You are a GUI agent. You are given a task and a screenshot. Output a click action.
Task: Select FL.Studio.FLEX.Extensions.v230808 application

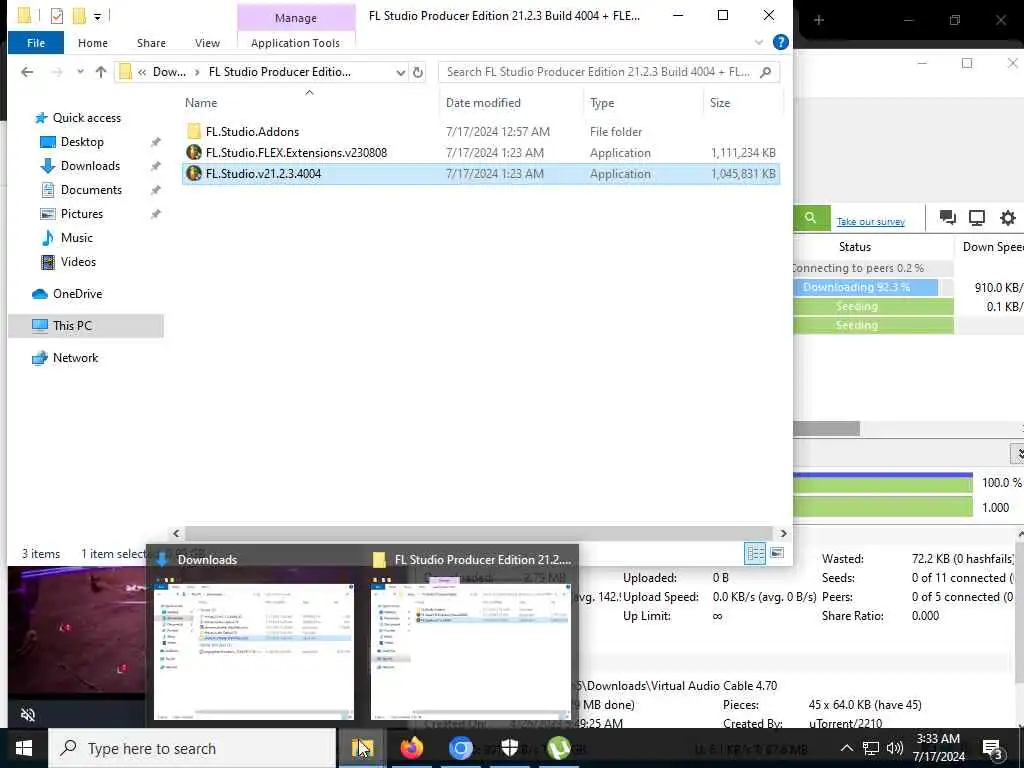pos(296,153)
